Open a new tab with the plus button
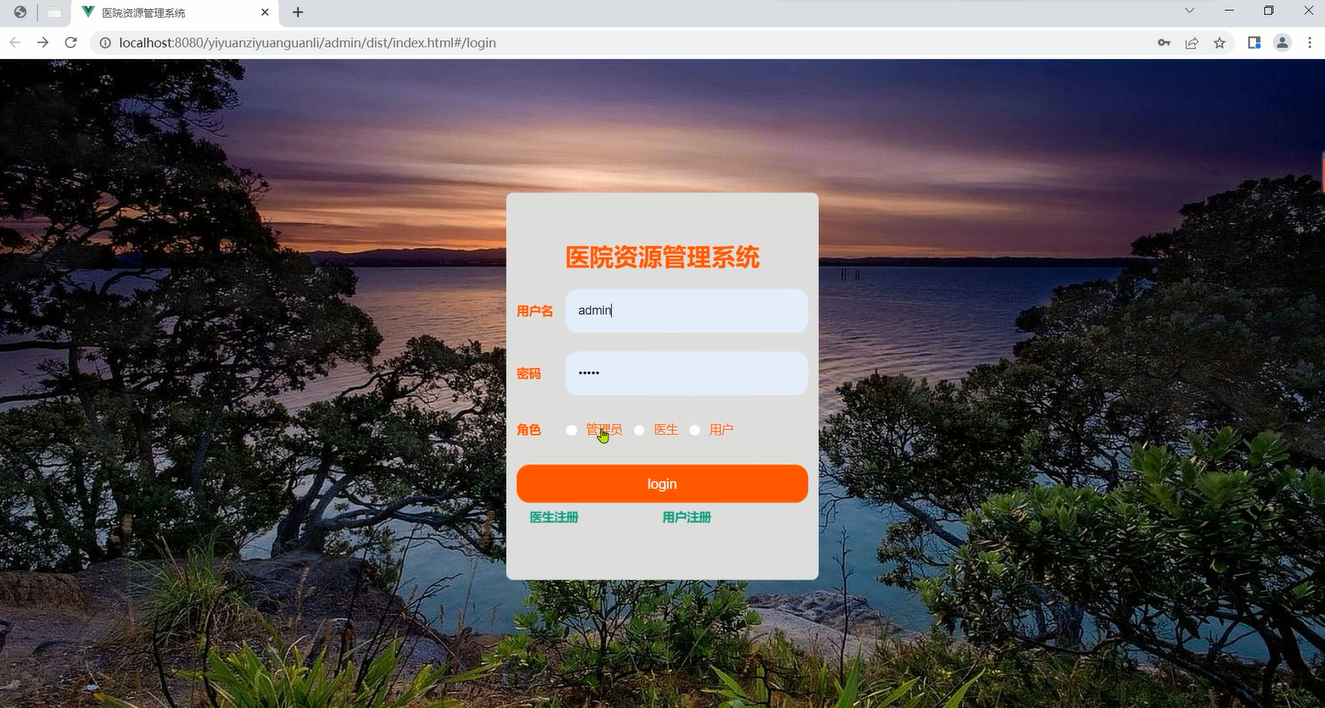 pyautogui.click(x=298, y=13)
